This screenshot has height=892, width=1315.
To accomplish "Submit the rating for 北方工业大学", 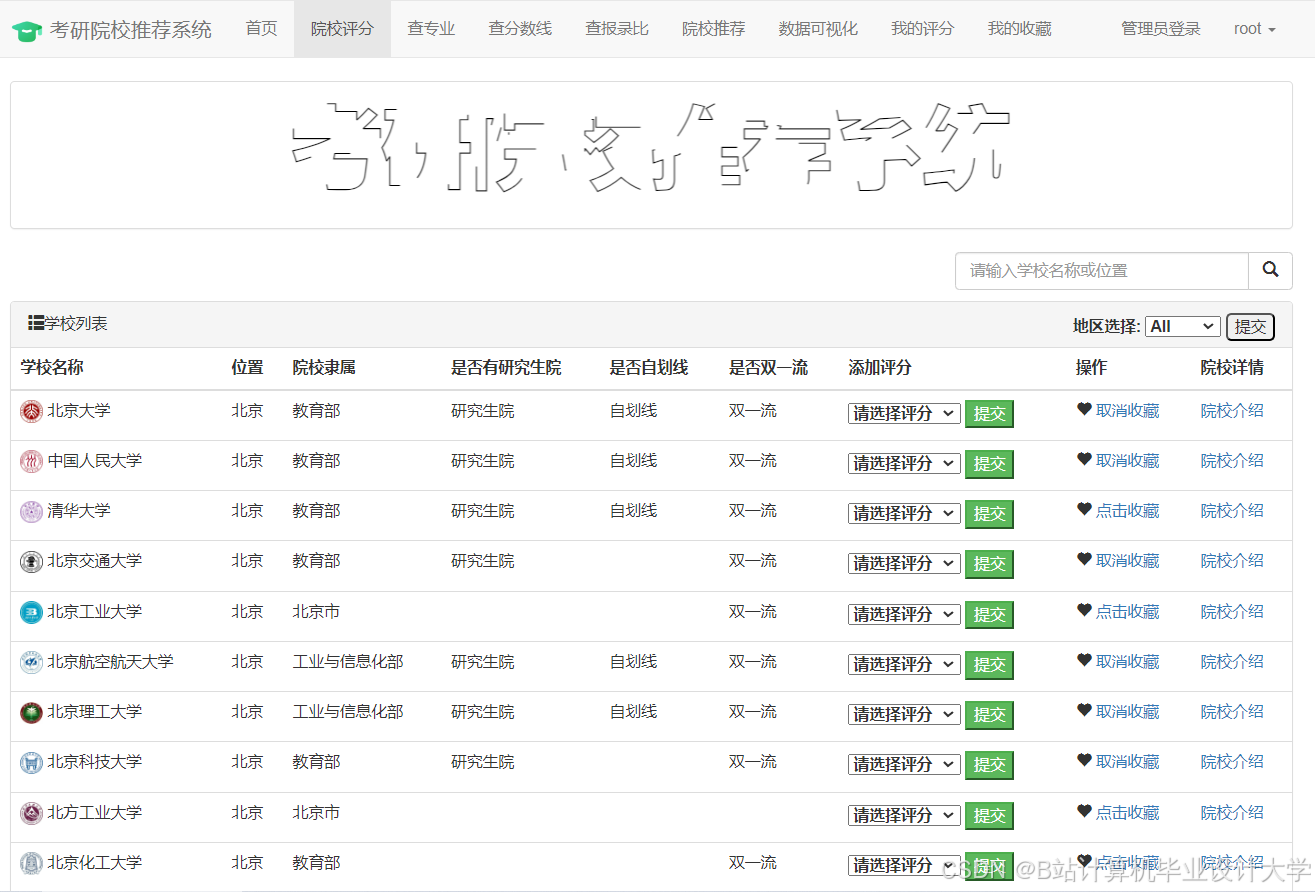I will 990,815.
